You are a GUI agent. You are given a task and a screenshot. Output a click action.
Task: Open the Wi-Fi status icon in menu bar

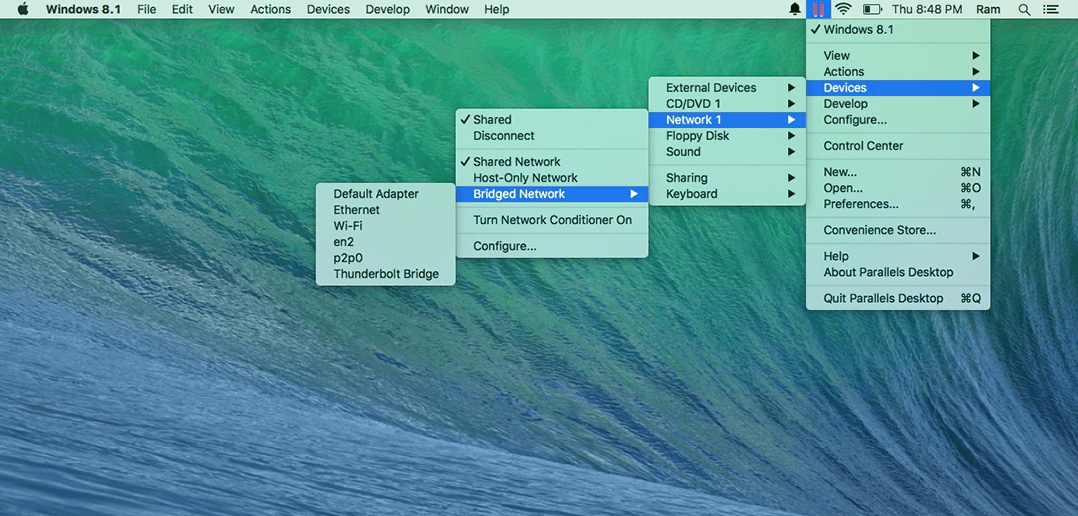pos(844,9)
